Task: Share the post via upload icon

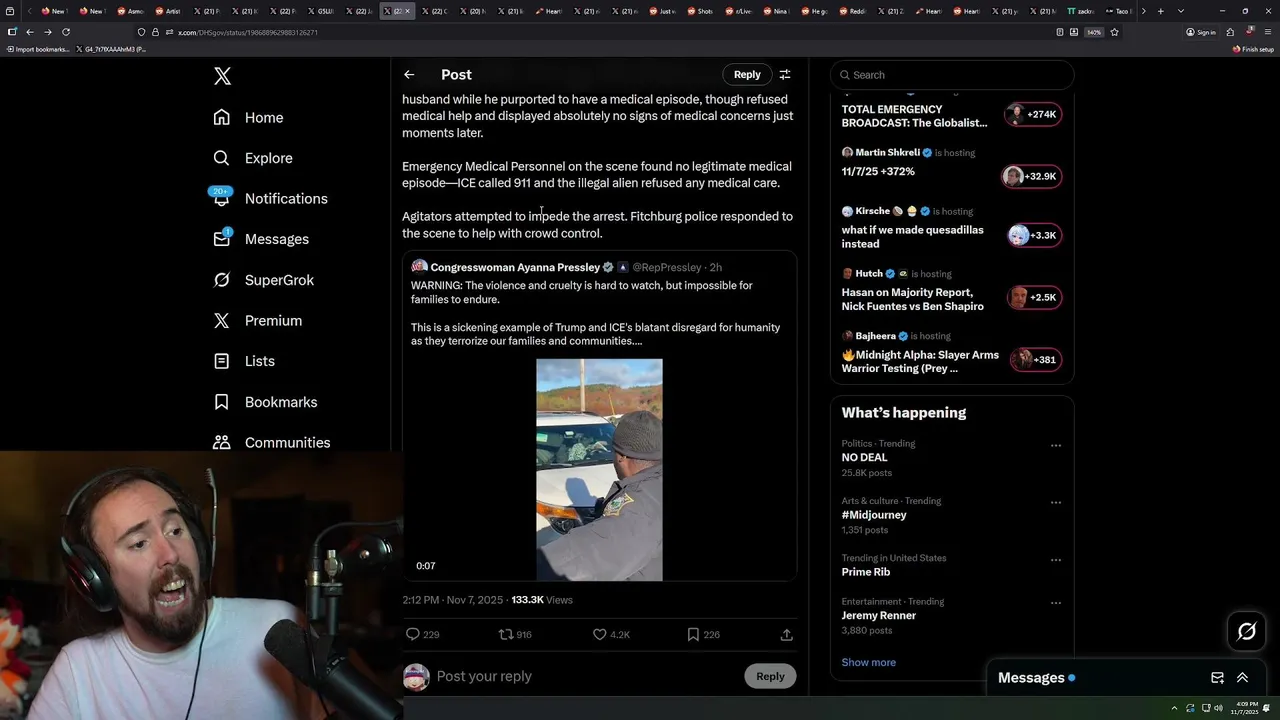Action: click(786, 634)
